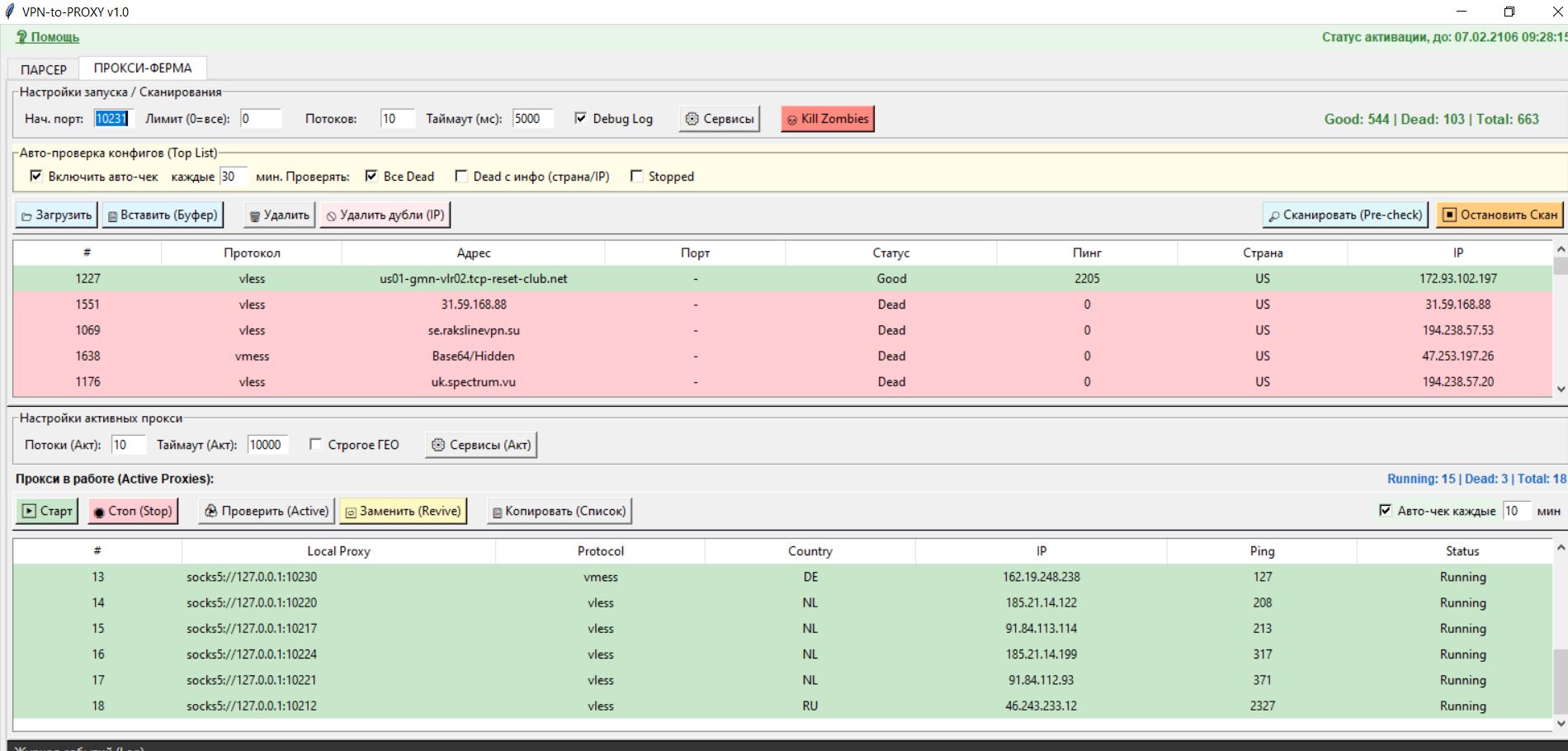
Task: Select the ПРОКСИ-ФЕРМА tab
Action: click(x=143, y=68)
